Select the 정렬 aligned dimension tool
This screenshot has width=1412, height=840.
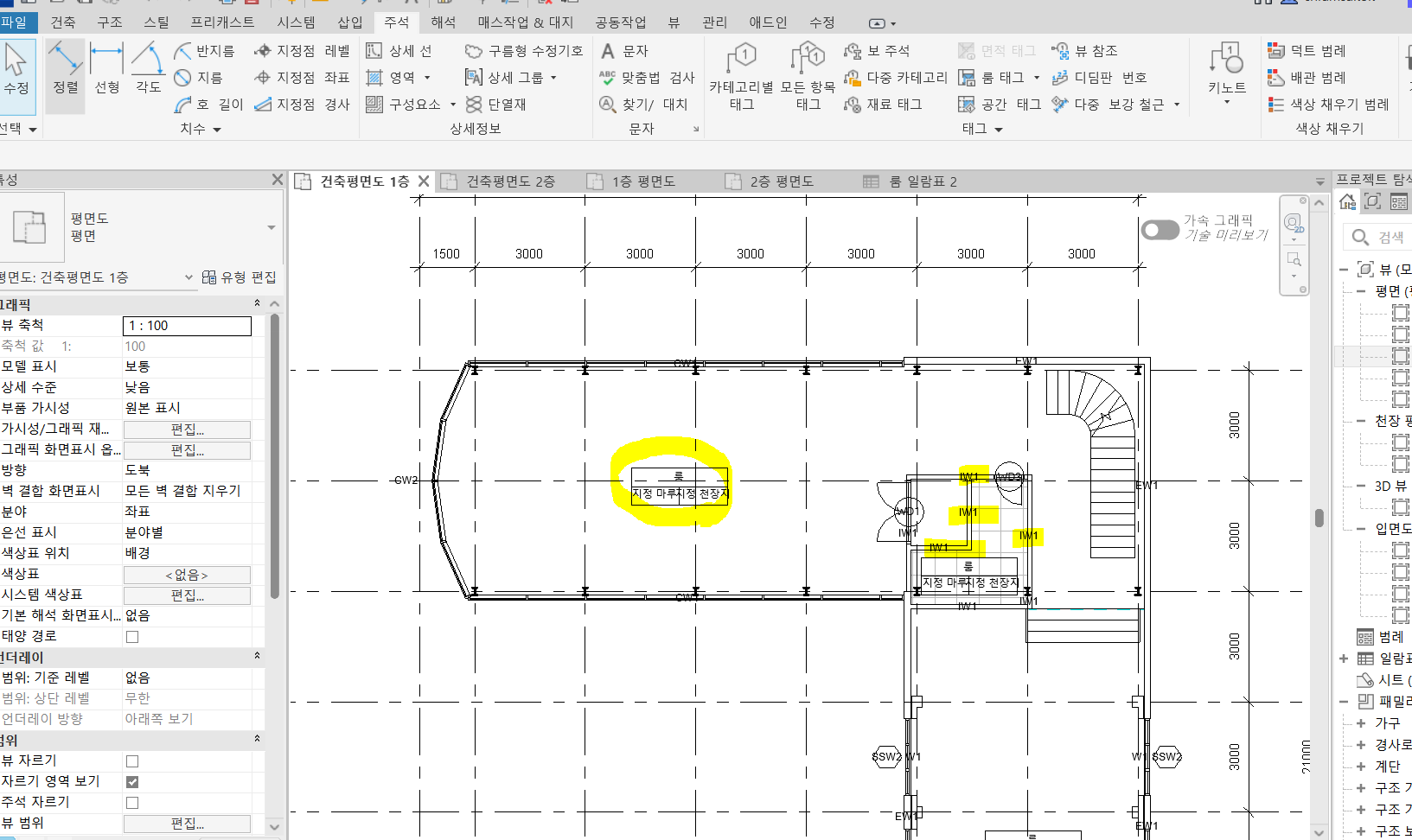point(66,68)
